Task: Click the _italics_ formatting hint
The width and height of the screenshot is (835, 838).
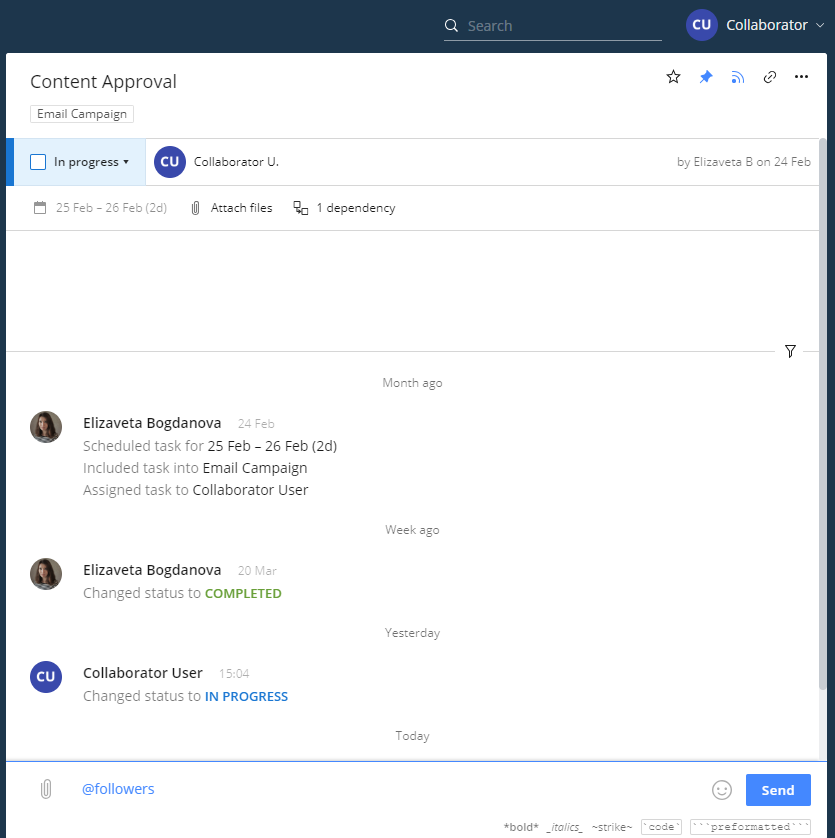Action: (x=565, y=827)
